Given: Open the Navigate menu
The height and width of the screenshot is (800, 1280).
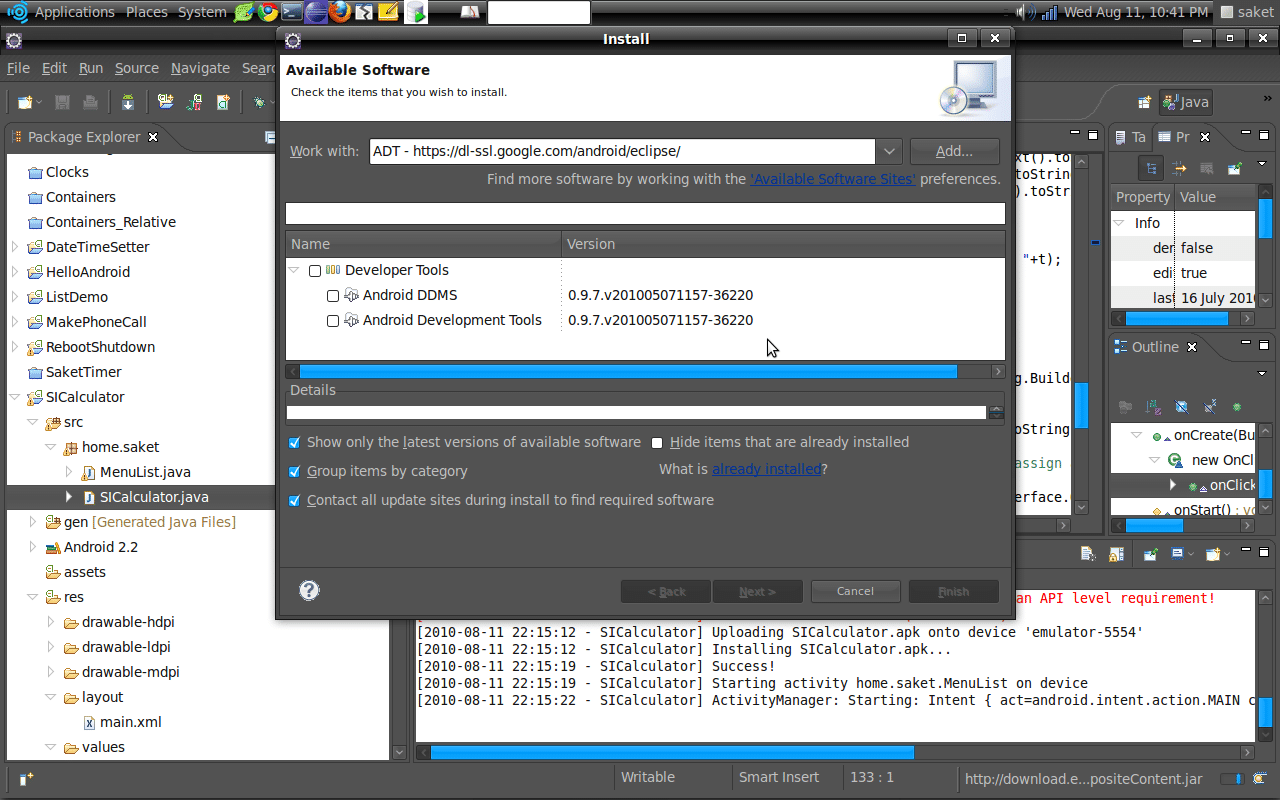Looking at the screenshot, I should pyautogui.click(x=200, y=68).
